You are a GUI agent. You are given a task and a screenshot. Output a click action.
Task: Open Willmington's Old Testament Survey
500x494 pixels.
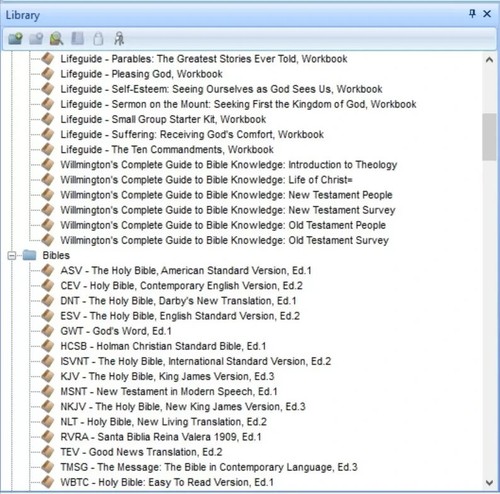click(x=224, y=240)
